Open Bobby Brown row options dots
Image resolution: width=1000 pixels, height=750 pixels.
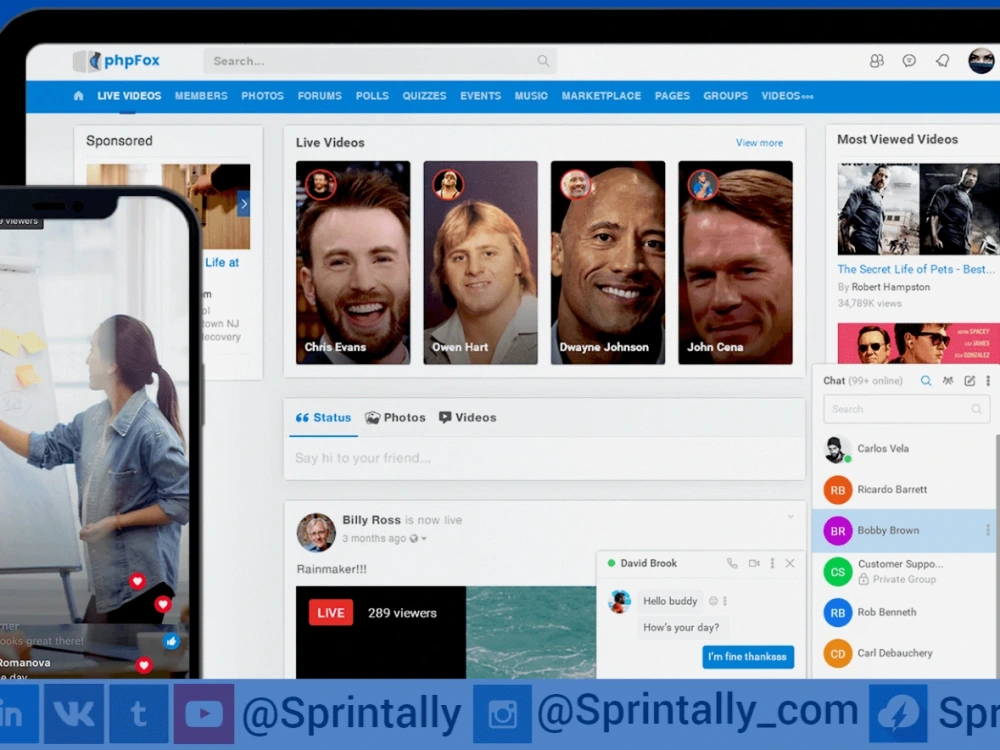point(988,530)
